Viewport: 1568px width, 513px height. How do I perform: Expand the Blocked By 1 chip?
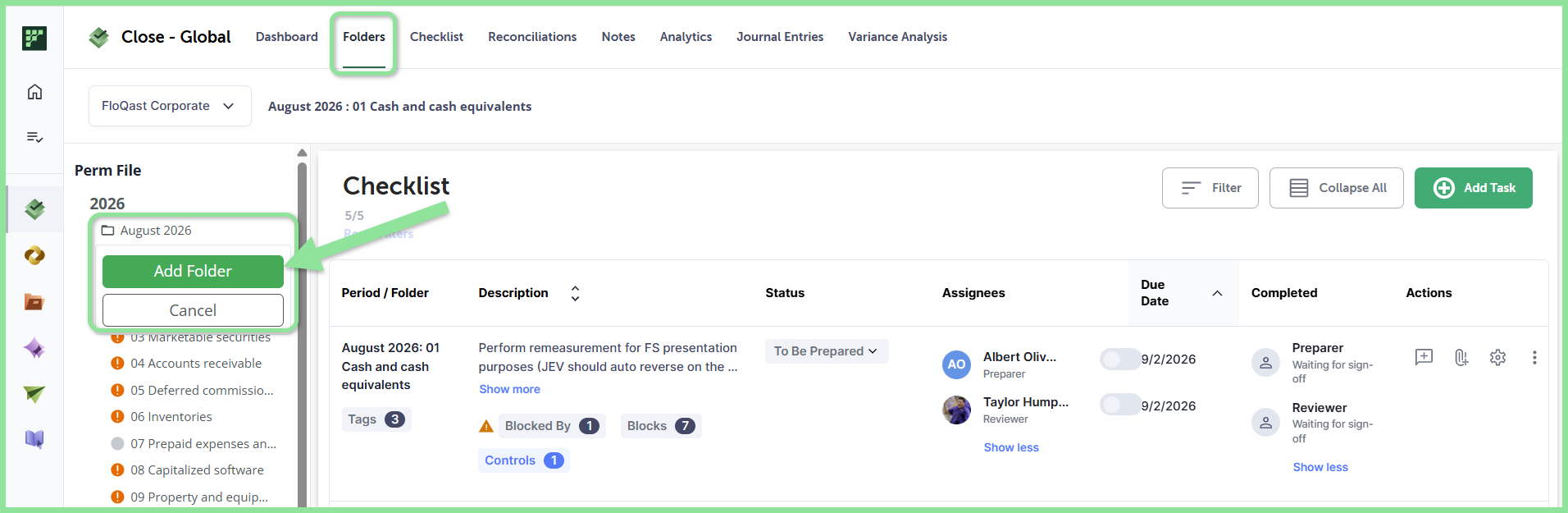coord(551,426)
